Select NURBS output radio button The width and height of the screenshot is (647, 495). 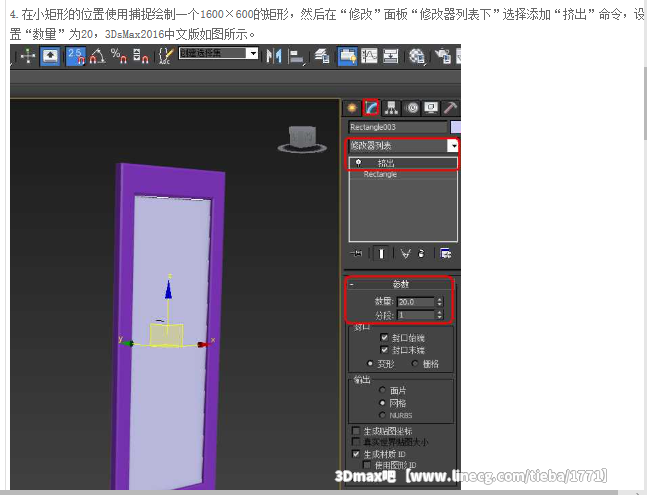(383, 415)
